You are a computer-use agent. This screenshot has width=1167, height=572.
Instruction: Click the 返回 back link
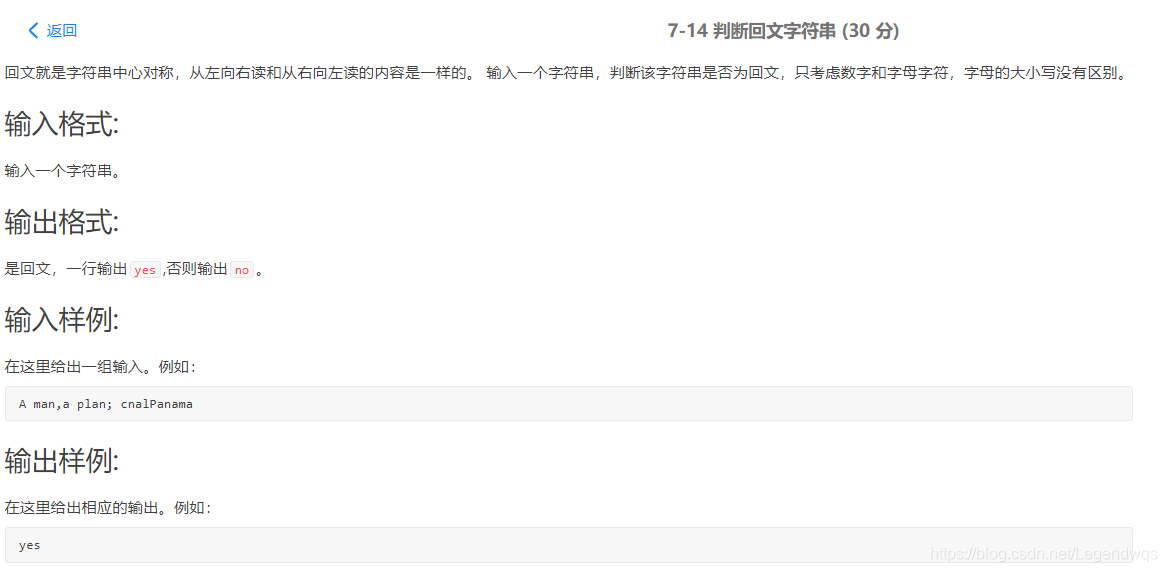(62, 30)
